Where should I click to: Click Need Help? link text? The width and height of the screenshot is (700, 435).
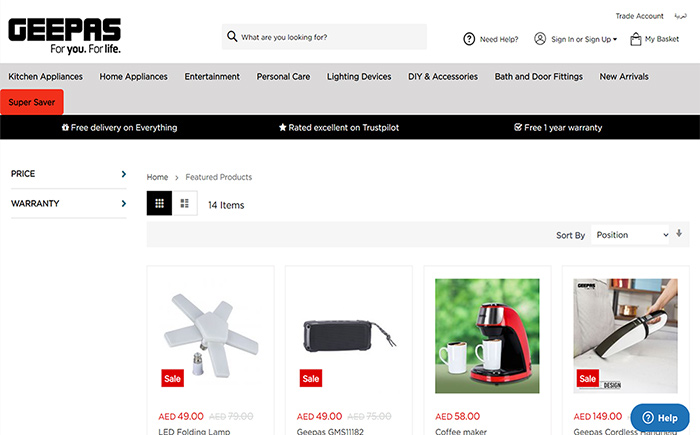click(x=499, y=39)
